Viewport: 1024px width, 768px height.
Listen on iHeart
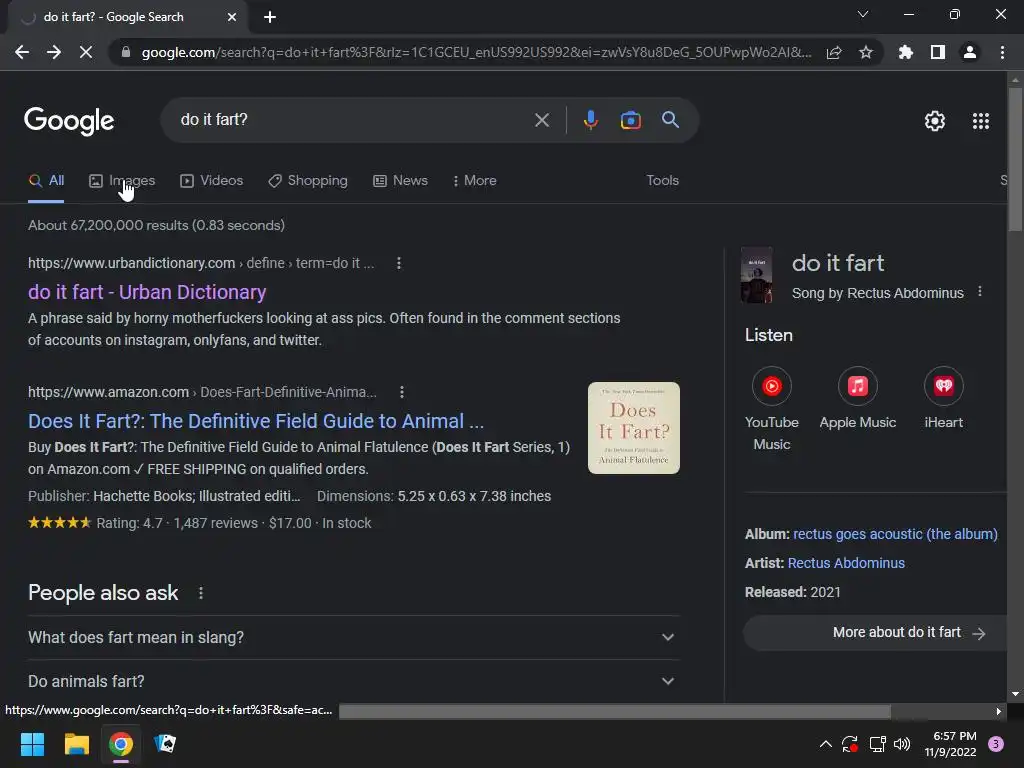point(944,398)
